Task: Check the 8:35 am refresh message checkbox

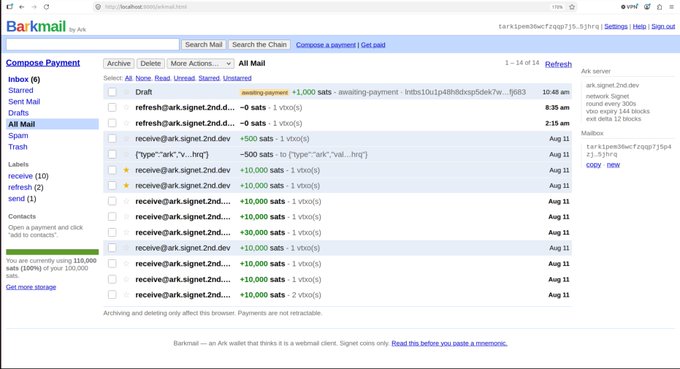Action: click(x=112, y=108)
